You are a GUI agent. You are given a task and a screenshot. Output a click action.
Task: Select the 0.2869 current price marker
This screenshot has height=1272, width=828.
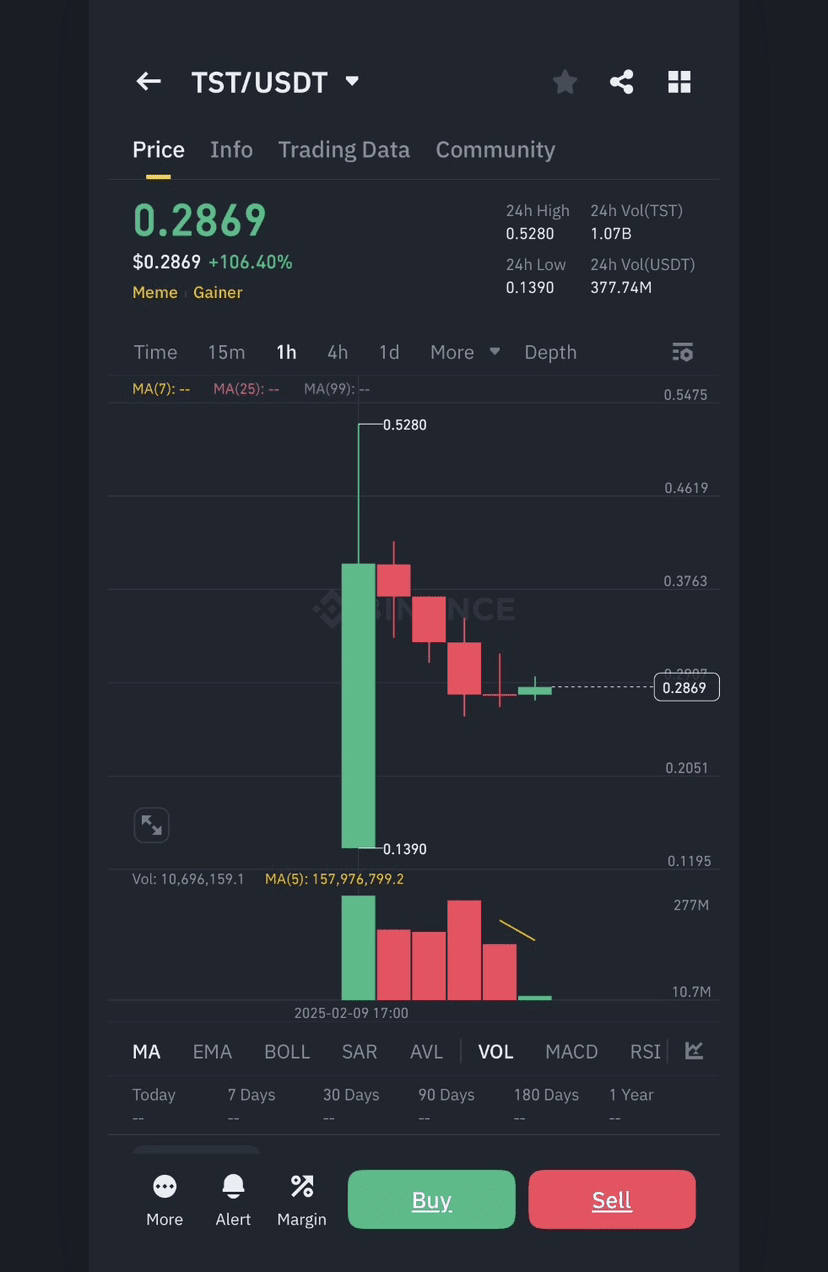tap(686, 687)
